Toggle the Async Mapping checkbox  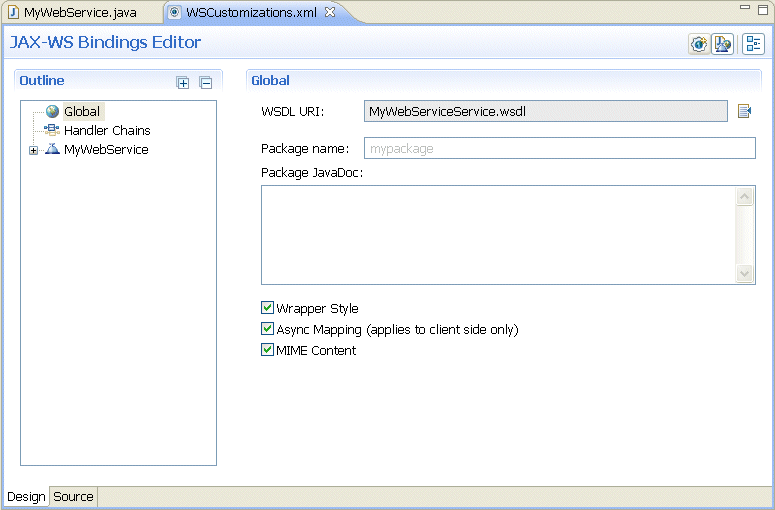(x=267, y=329)
